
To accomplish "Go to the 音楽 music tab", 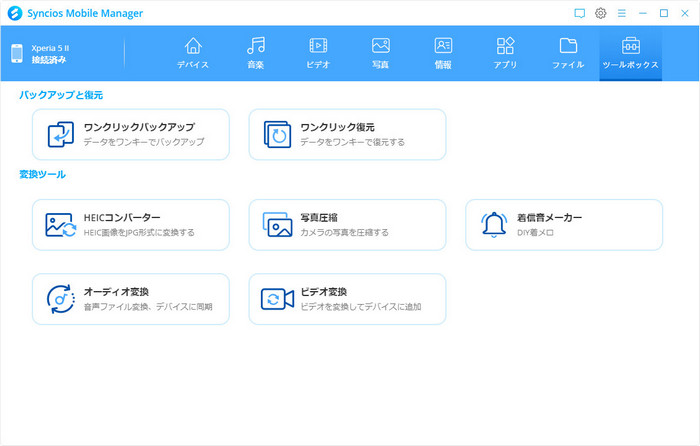I will [x=256, y=53].
